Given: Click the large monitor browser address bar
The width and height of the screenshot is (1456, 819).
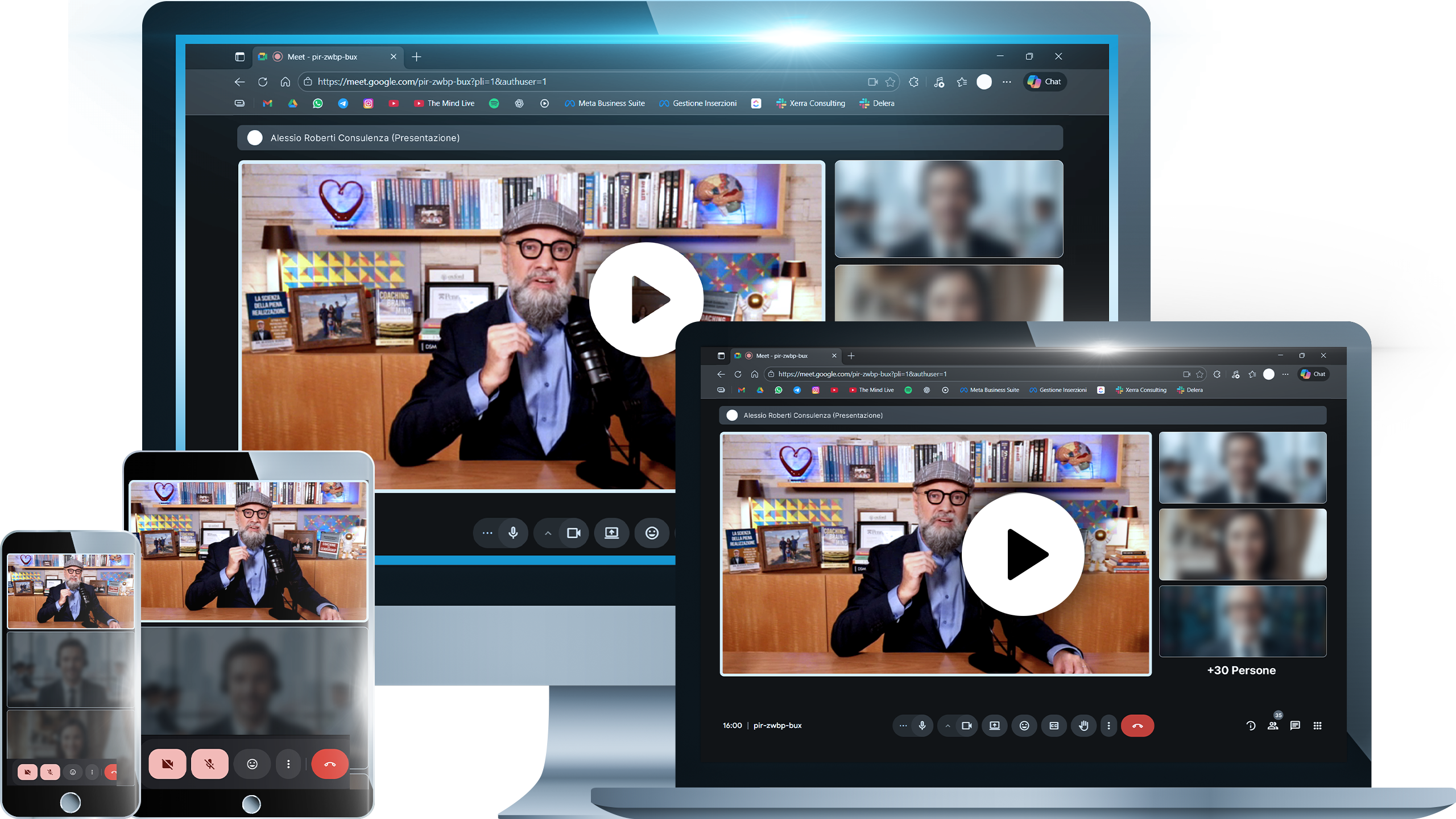Looking at the screenshot, I should [x=569, y=81].
